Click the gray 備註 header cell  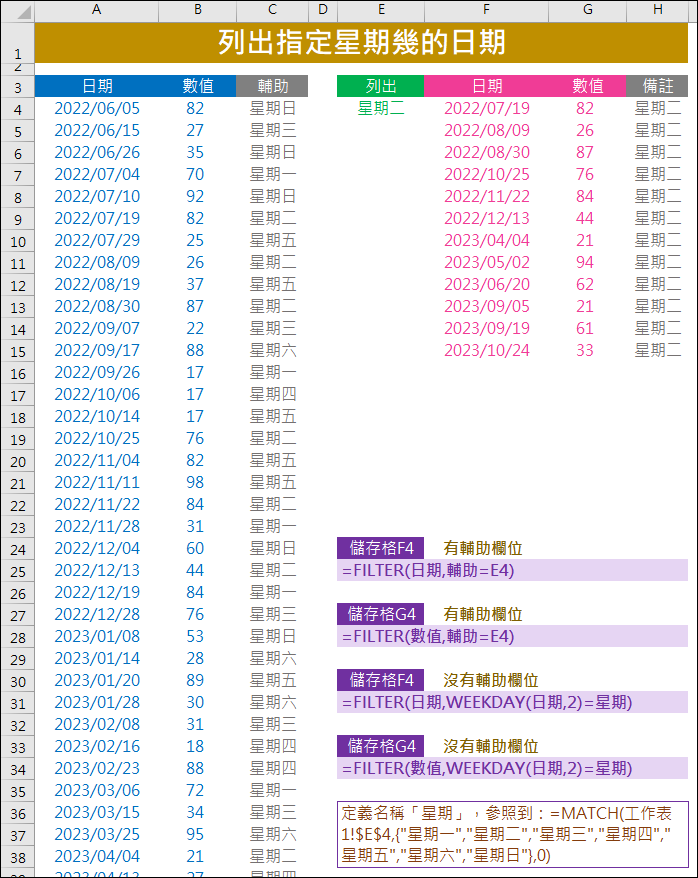point(658,86)
